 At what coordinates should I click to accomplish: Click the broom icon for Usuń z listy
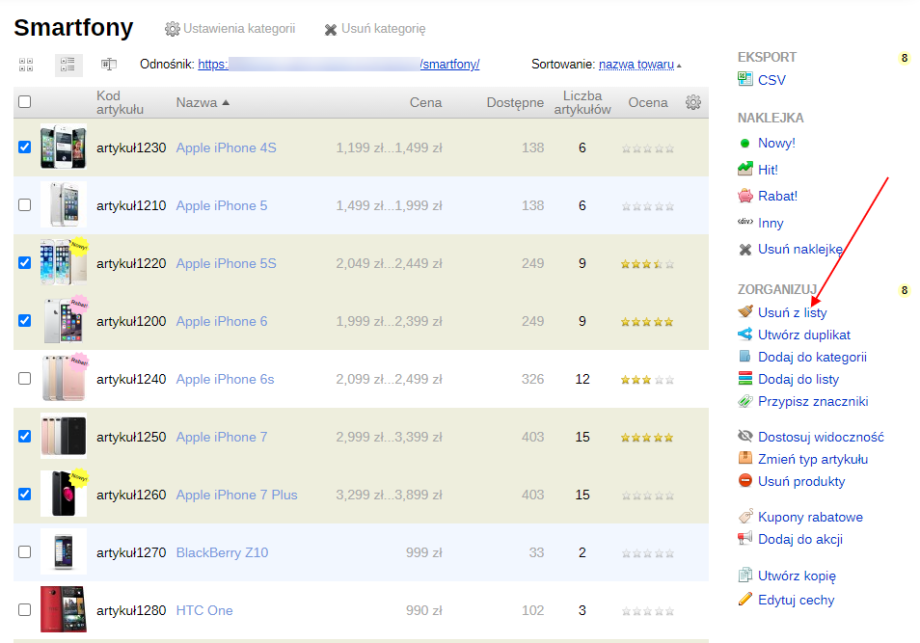tap(745, 312)
